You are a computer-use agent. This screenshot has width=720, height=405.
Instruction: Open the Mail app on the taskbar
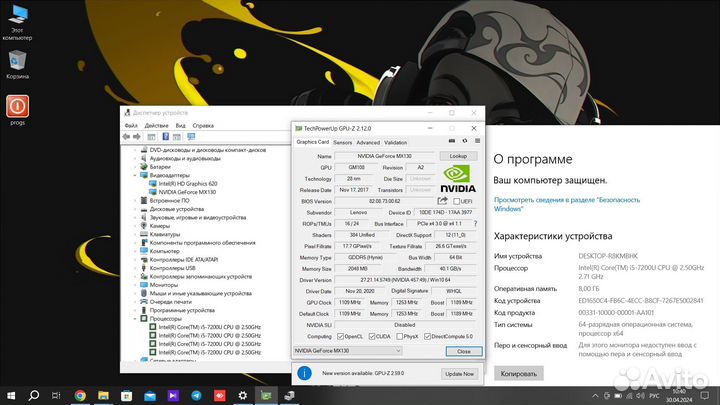150,395
